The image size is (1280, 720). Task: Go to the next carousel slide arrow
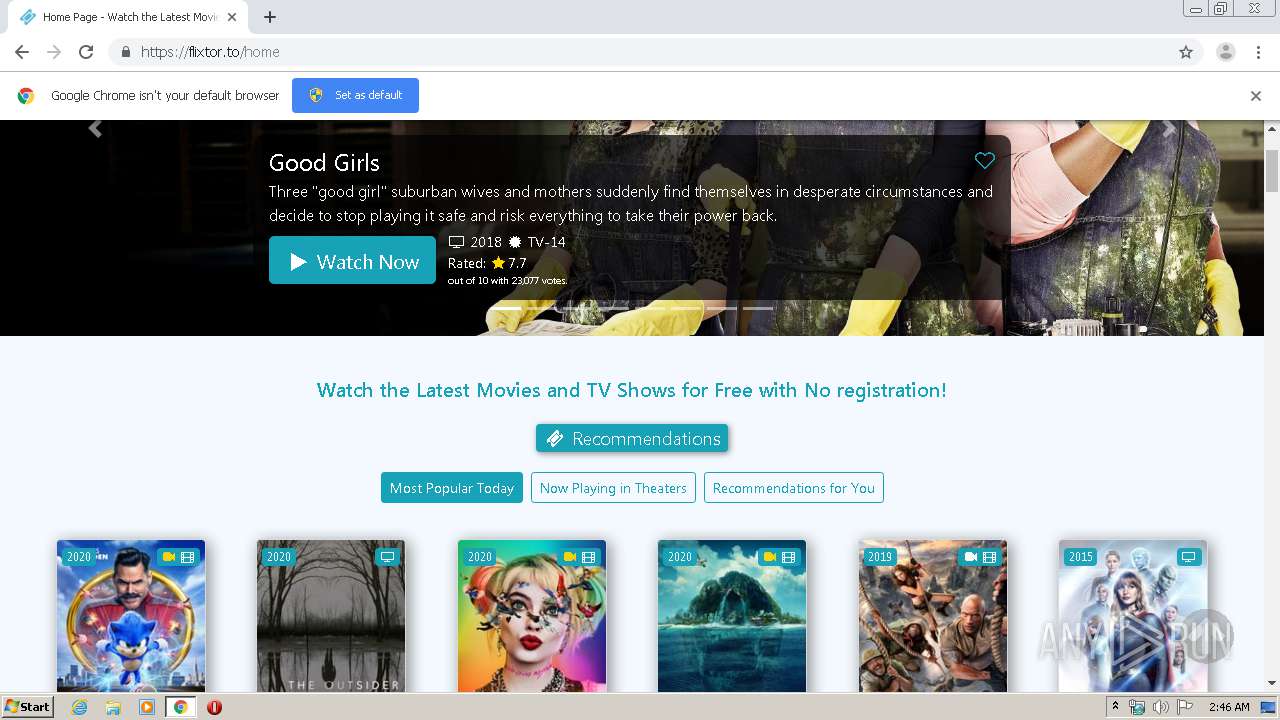(1169, 129)
